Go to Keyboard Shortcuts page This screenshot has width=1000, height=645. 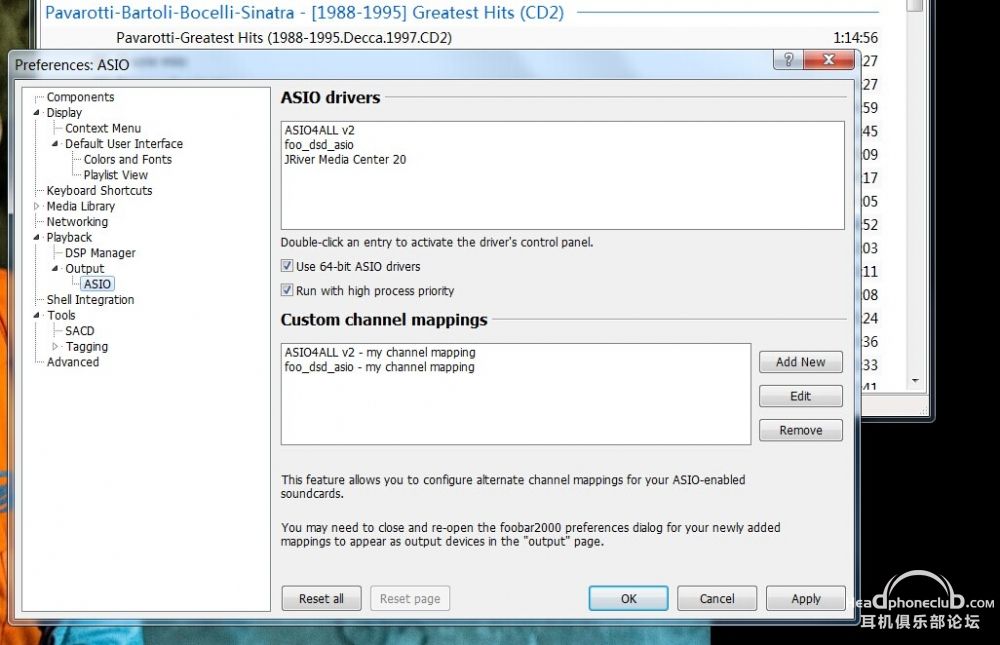[x=99, y=191]
